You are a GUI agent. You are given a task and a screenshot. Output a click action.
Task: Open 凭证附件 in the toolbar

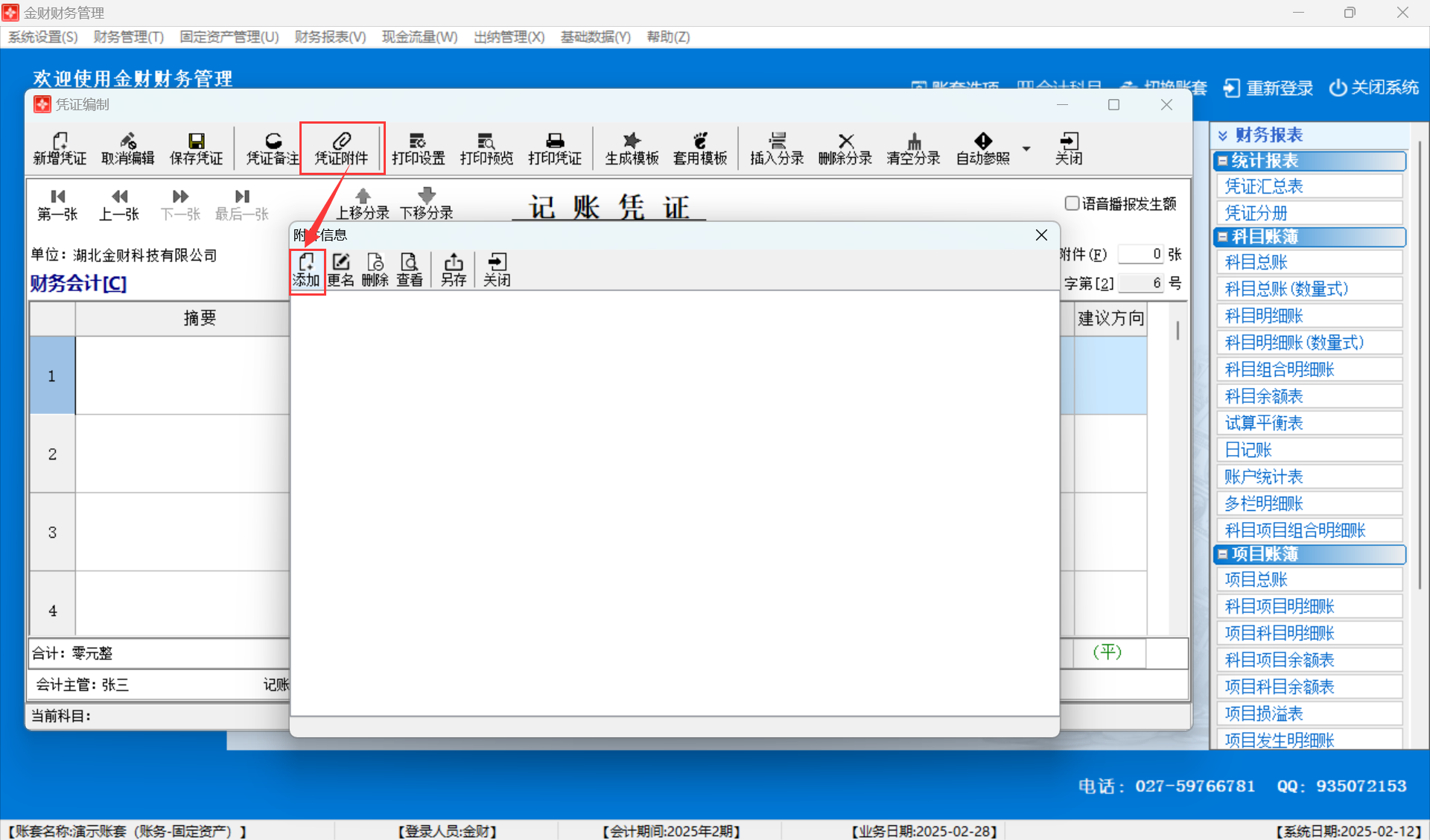pos(341,148)
